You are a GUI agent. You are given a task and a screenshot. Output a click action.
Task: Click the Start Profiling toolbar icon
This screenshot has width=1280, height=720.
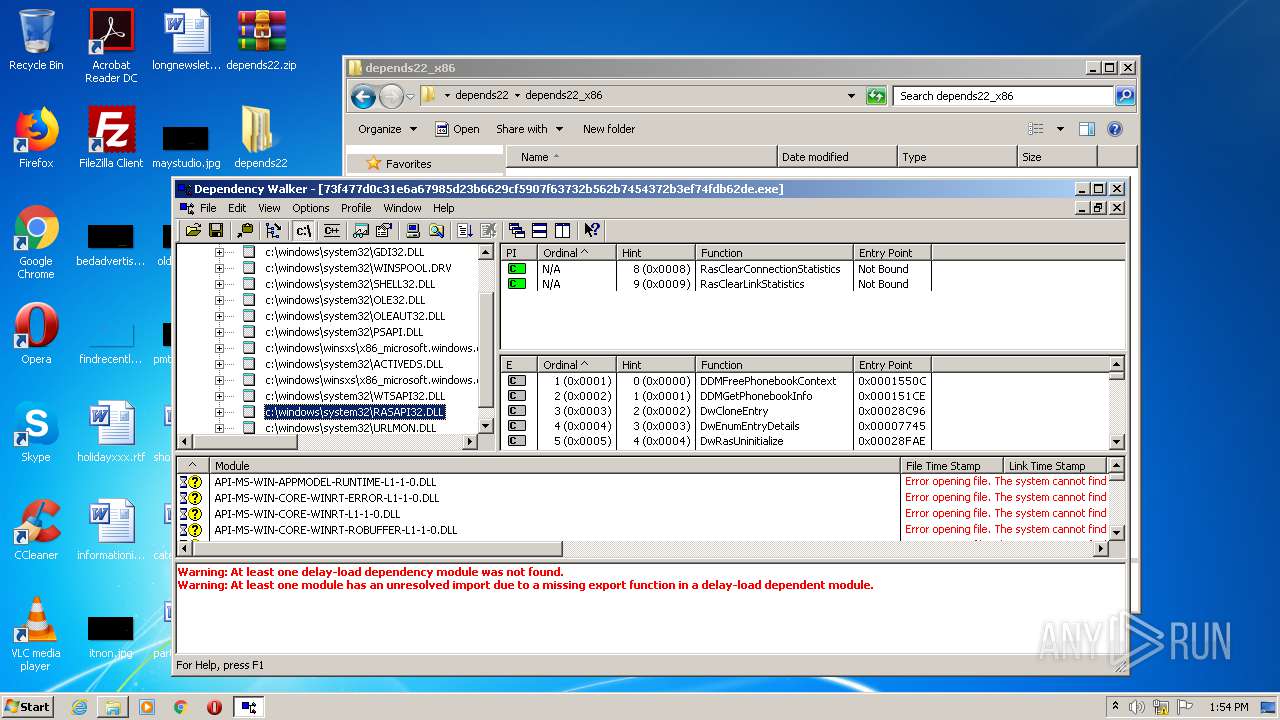point(465,230)
